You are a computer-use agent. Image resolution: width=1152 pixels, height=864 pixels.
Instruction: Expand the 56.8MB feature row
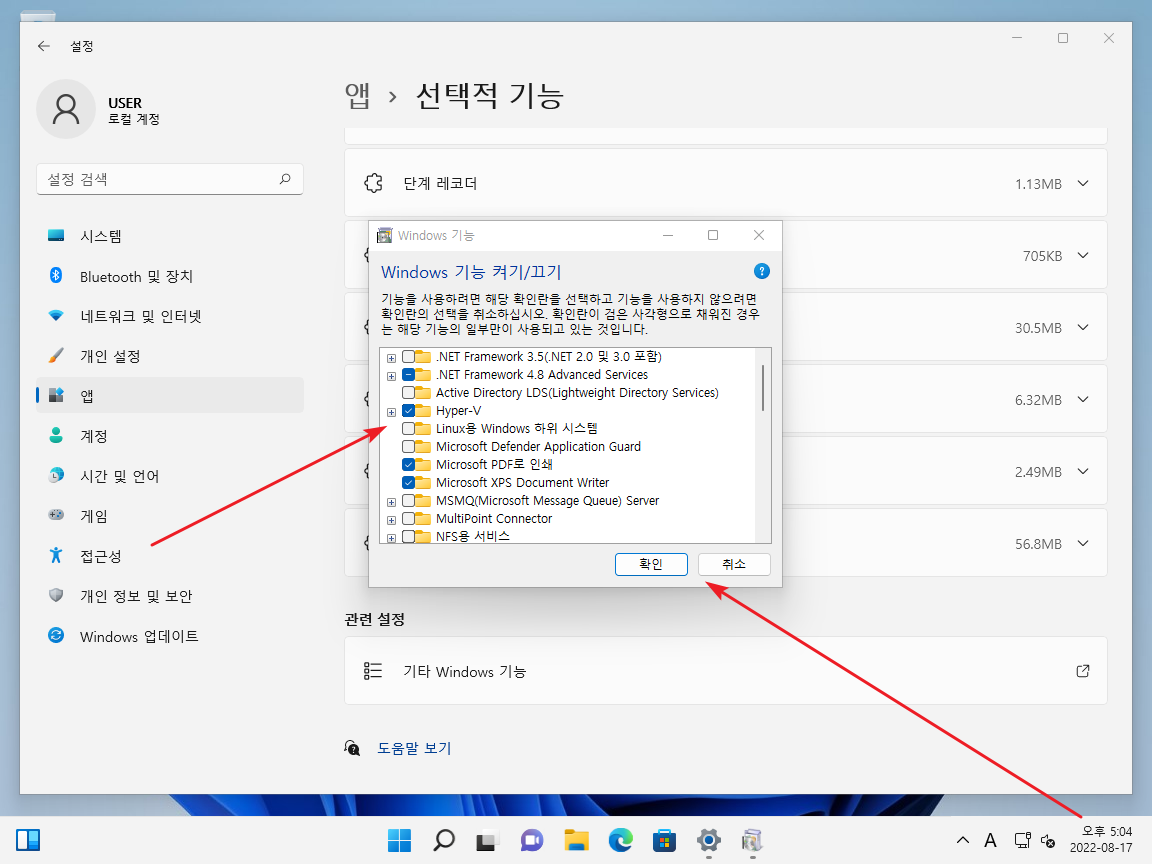[x=1083, y=544]
